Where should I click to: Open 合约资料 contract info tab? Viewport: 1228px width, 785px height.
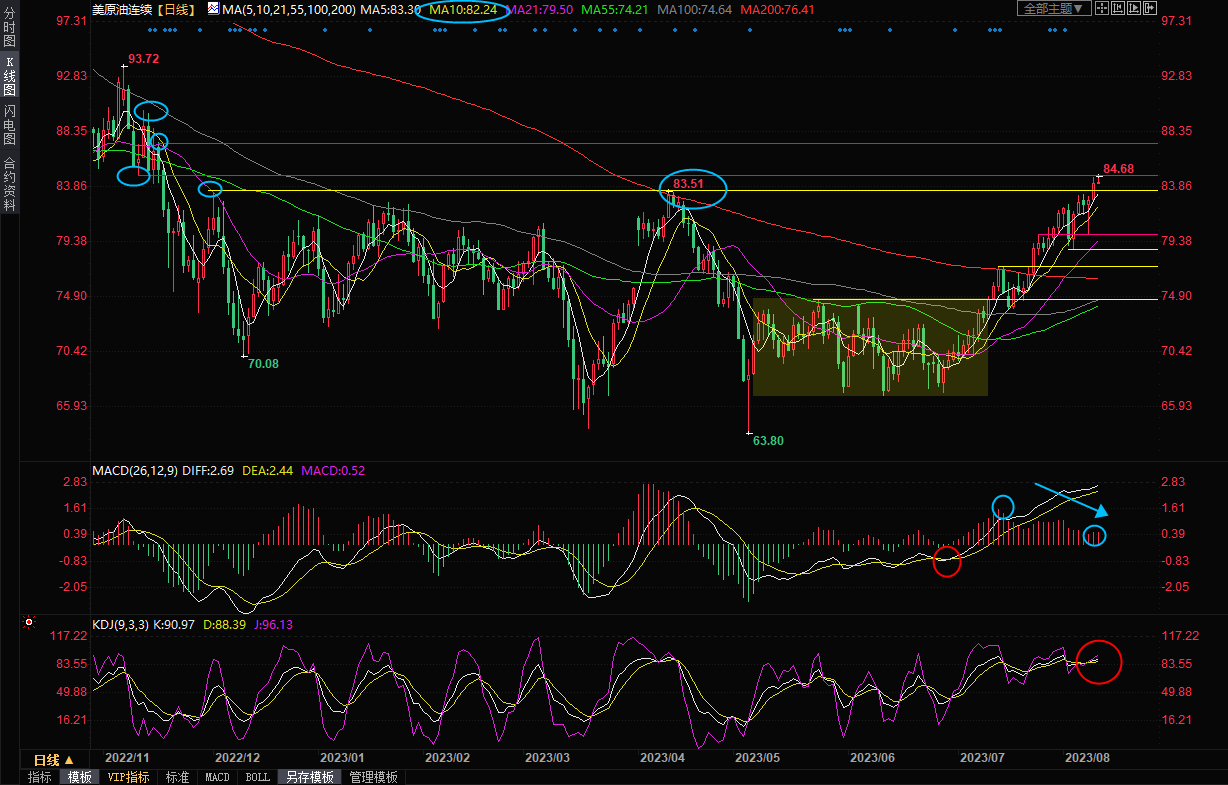pos(9,184)
